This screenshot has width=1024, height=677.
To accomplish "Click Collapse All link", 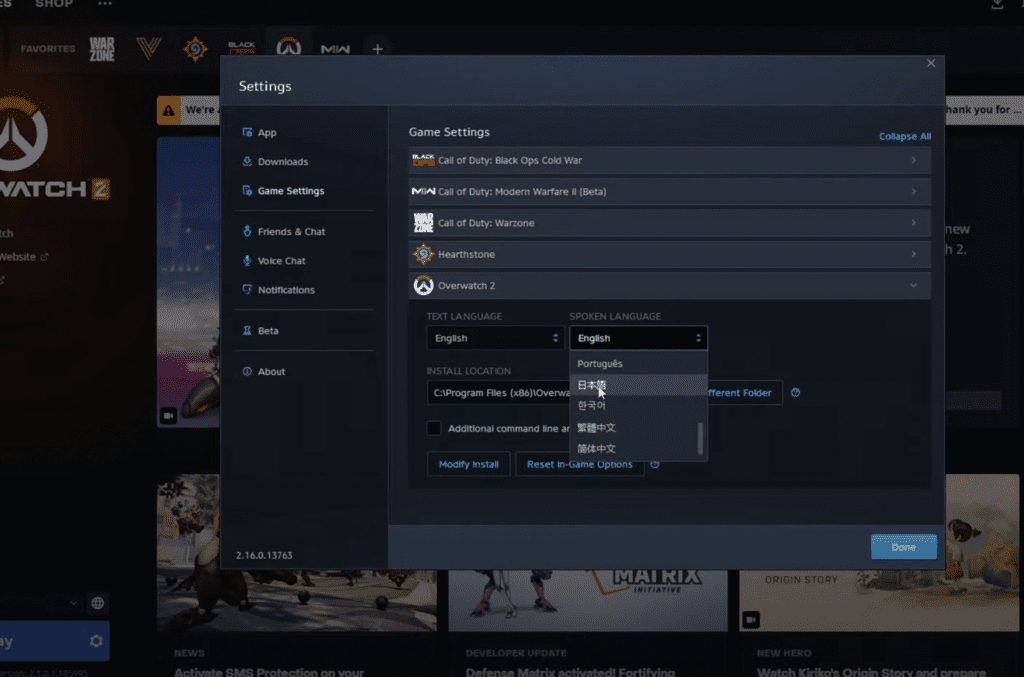I will (x=904, y=136).
